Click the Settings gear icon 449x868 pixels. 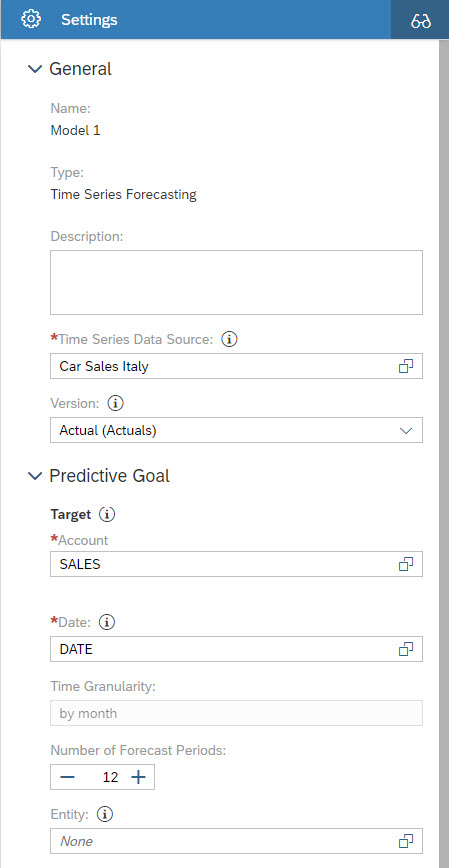click(30, 19)
